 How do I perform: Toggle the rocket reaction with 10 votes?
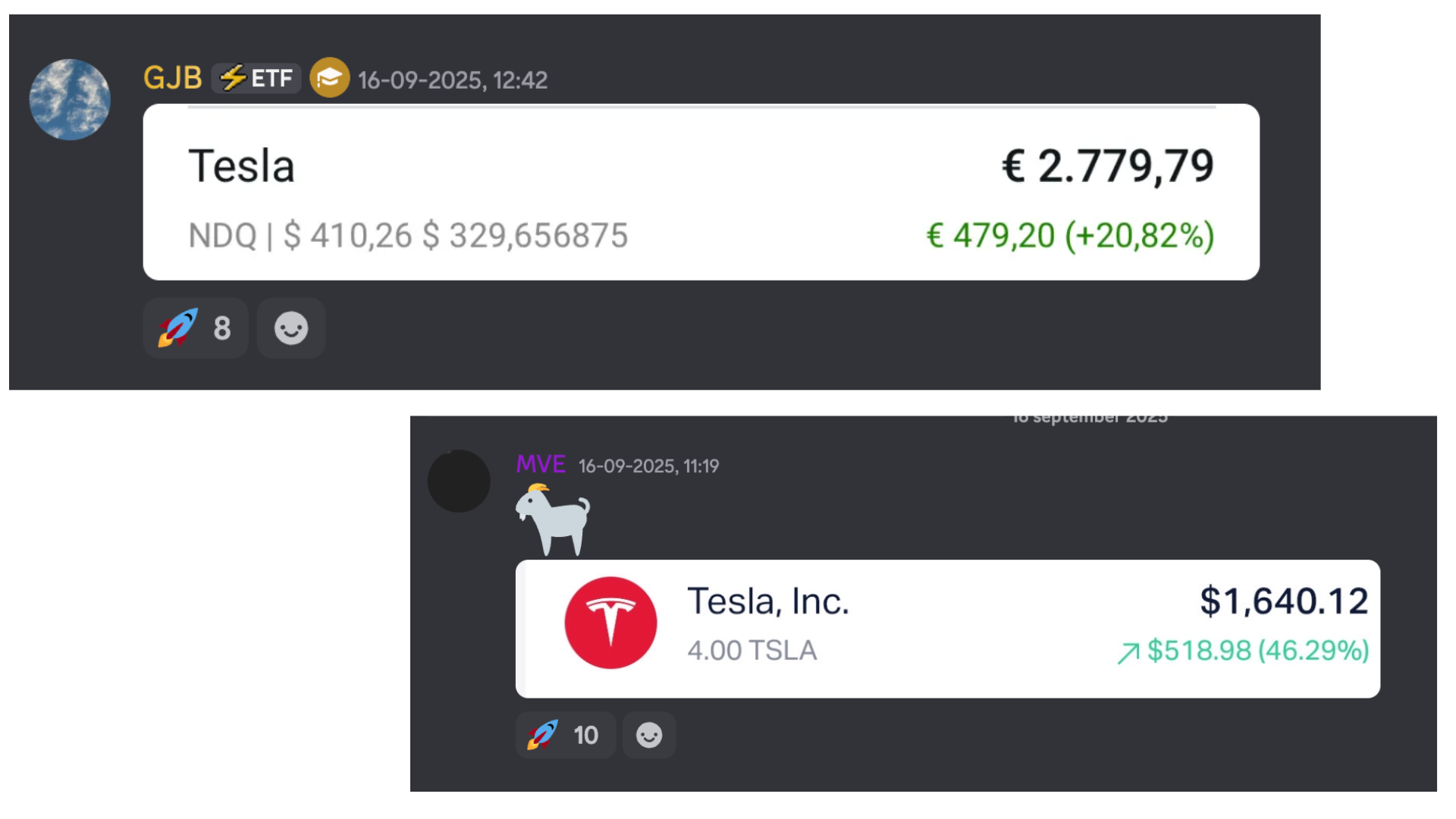tap(564, 735)
